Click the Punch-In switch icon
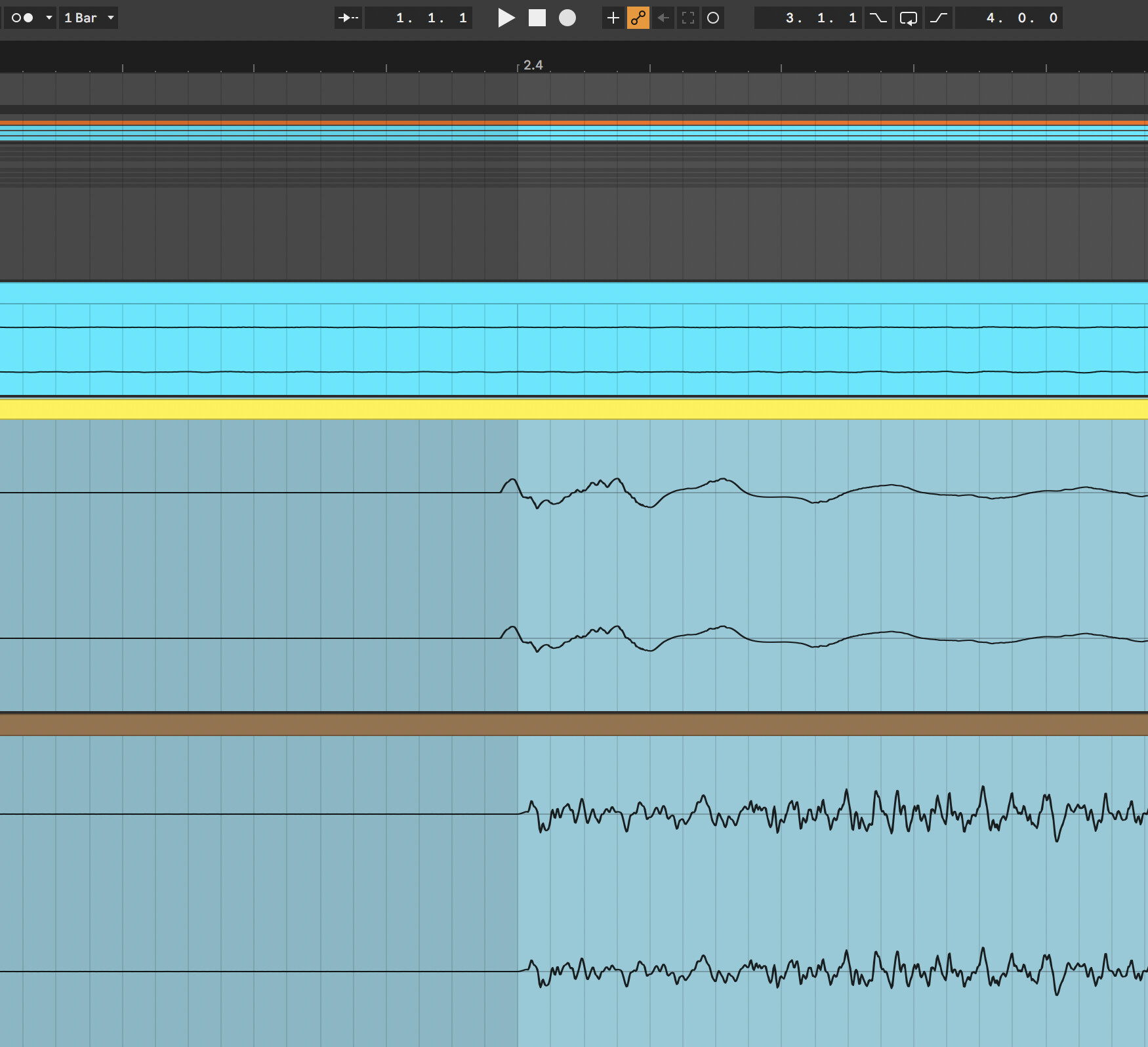 [x=878, y=18]
